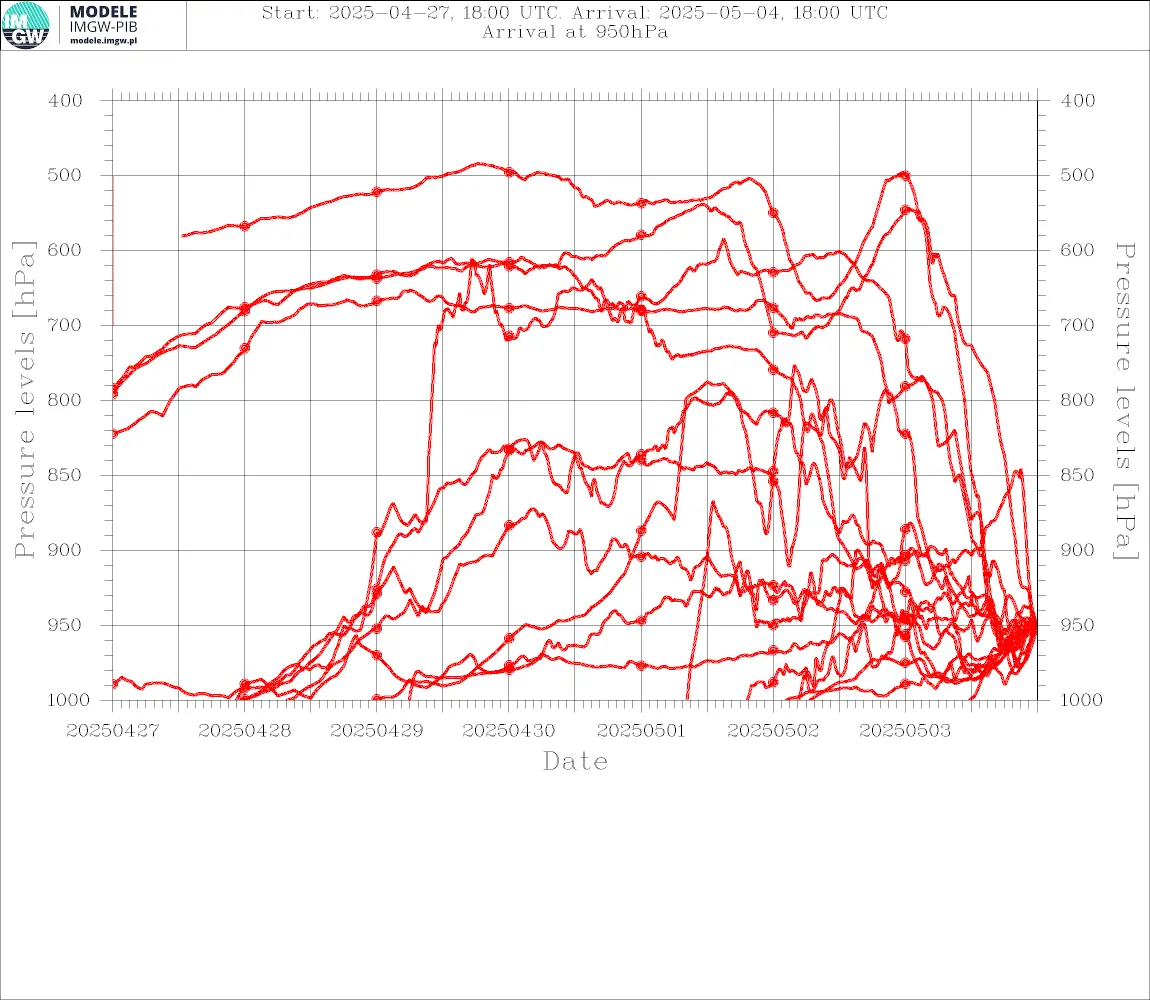Click the IMGW-PIB label
This screenshot has height=1000, width=1150.
(x=103, y=27)
